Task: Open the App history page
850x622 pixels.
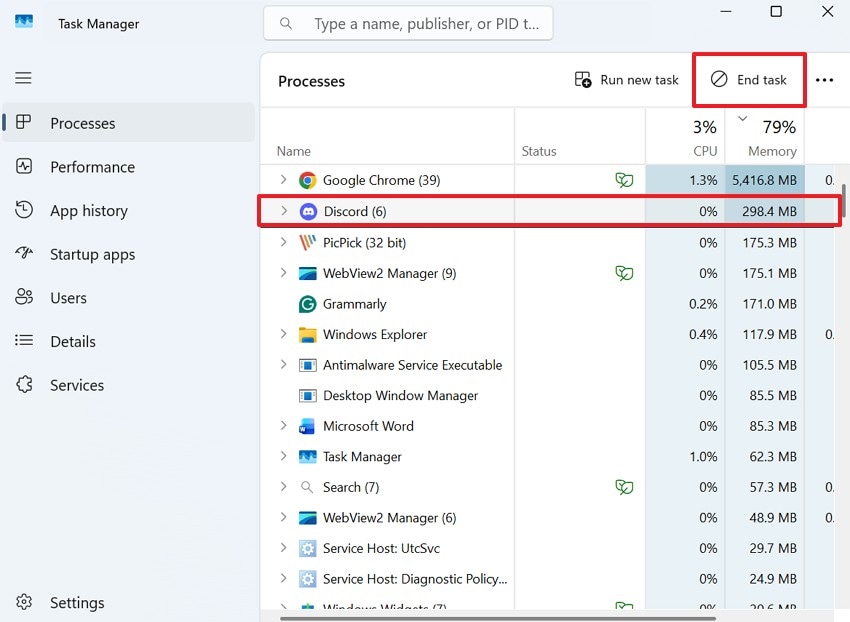Action: (128, 210)
